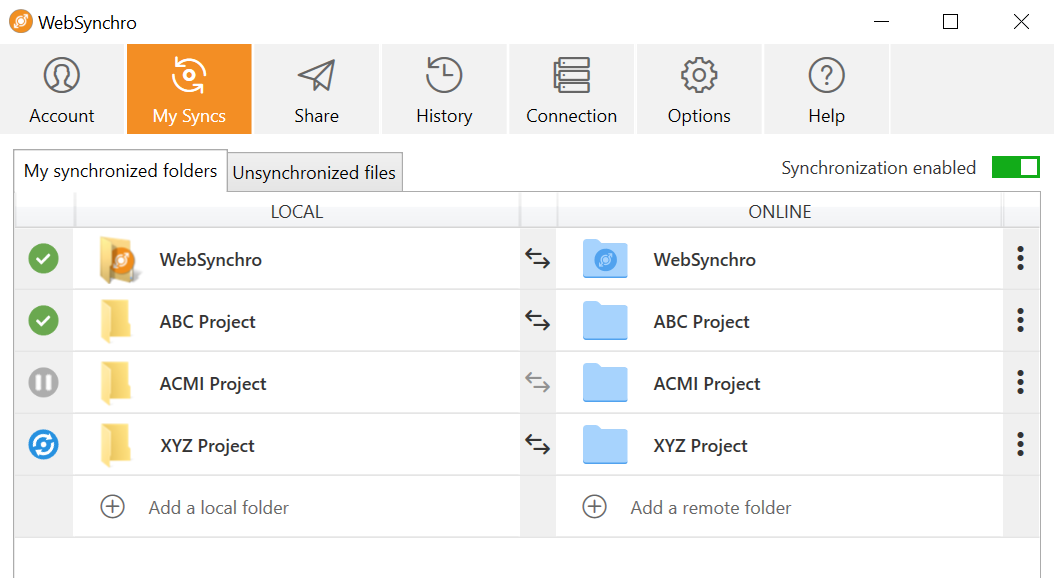Toggle the Synchronization enabled switch
The image size is (1054, 578).
coord(1016,167)
